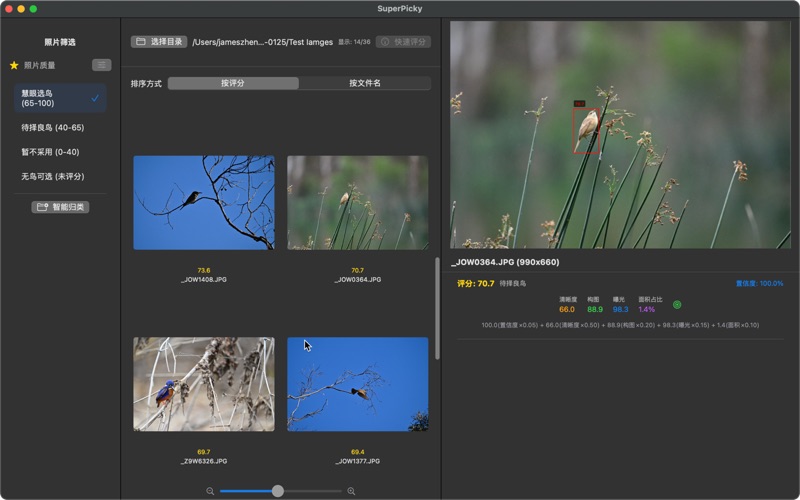This screenshot has width=800, height=500.
Task: Select the 无鸟可选 (未评分) filter
Action: tap(53, 176)
